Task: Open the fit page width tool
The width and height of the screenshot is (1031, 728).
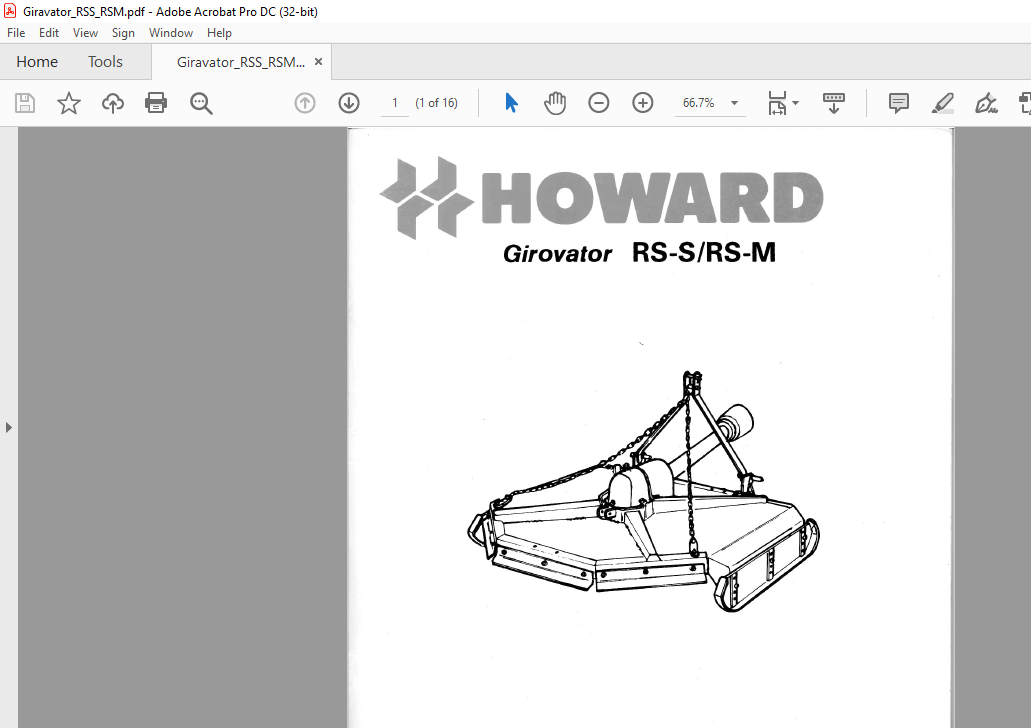Action: (x=777, y=103)
